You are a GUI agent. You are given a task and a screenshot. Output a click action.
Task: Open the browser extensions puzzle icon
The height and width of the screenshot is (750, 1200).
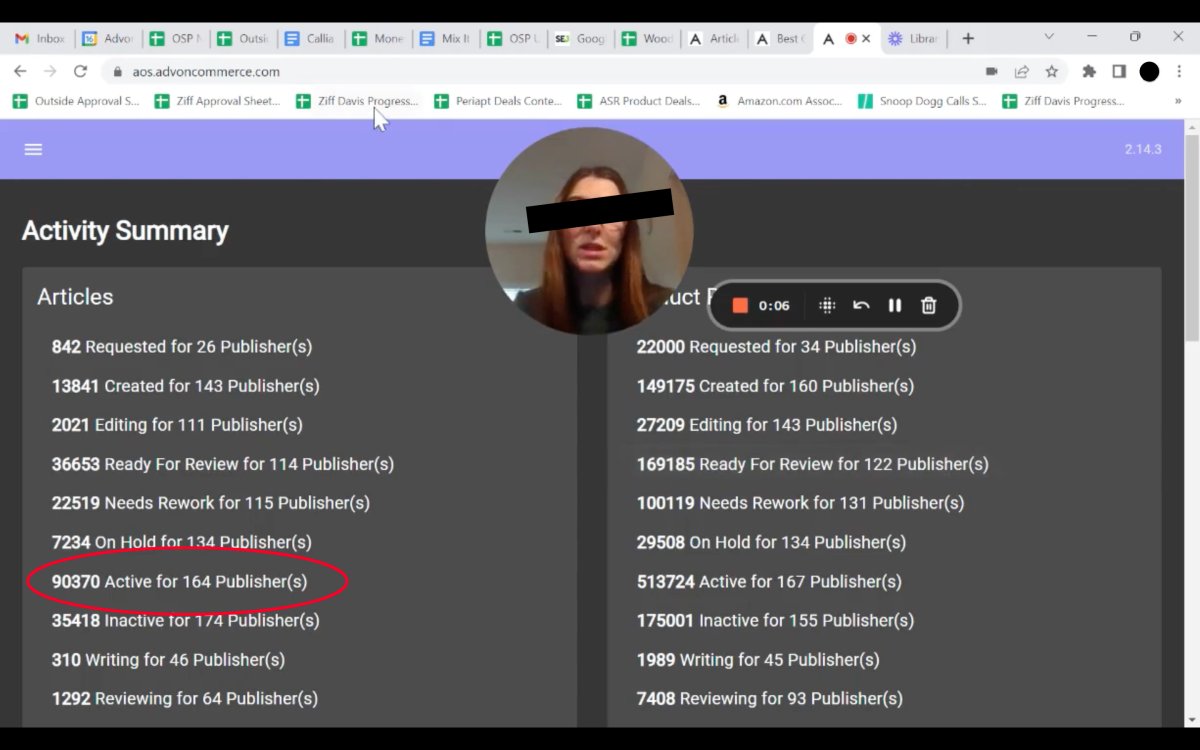[x=1089, y=72]
